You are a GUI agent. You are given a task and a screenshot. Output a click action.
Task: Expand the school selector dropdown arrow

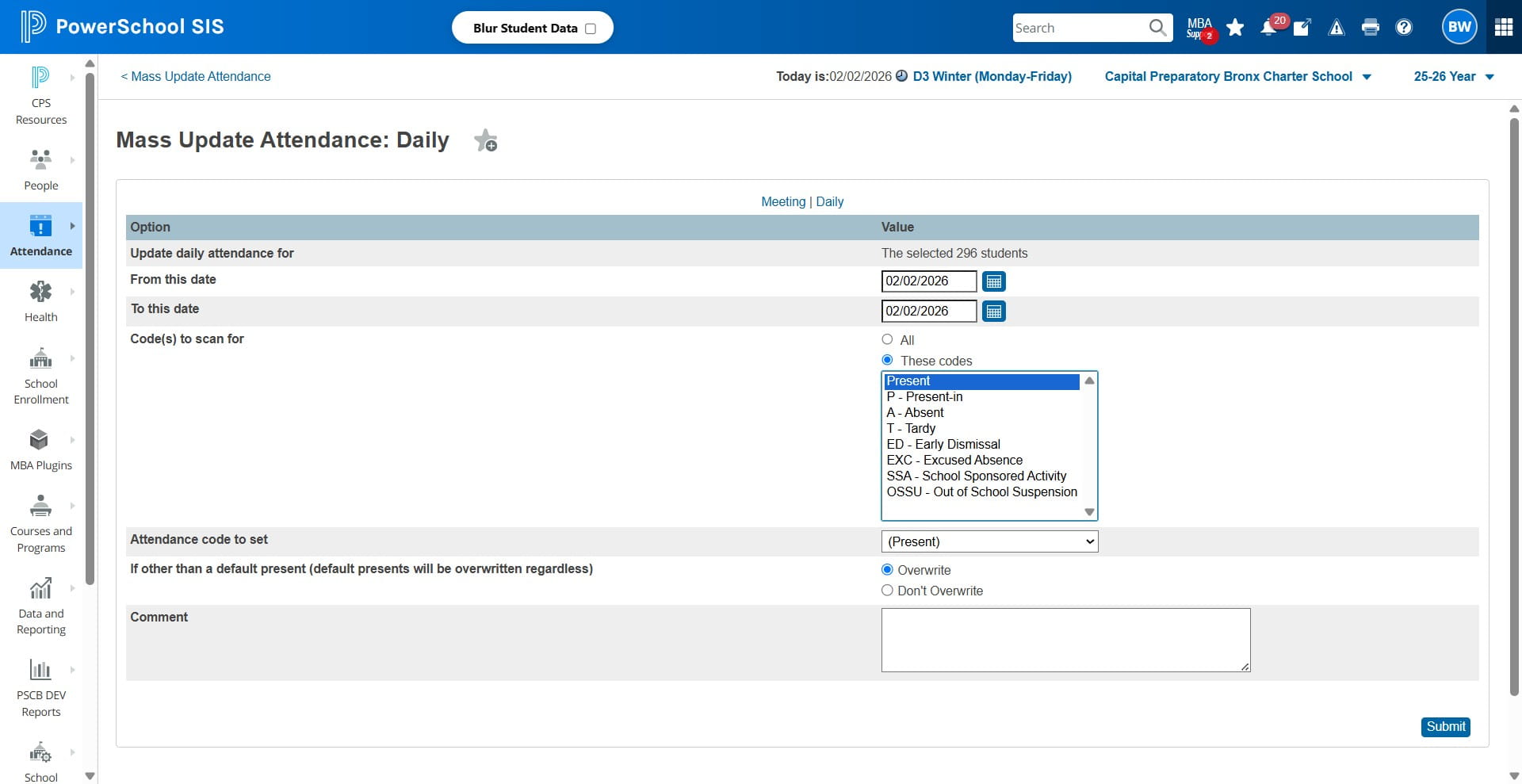pos(1367,77)
